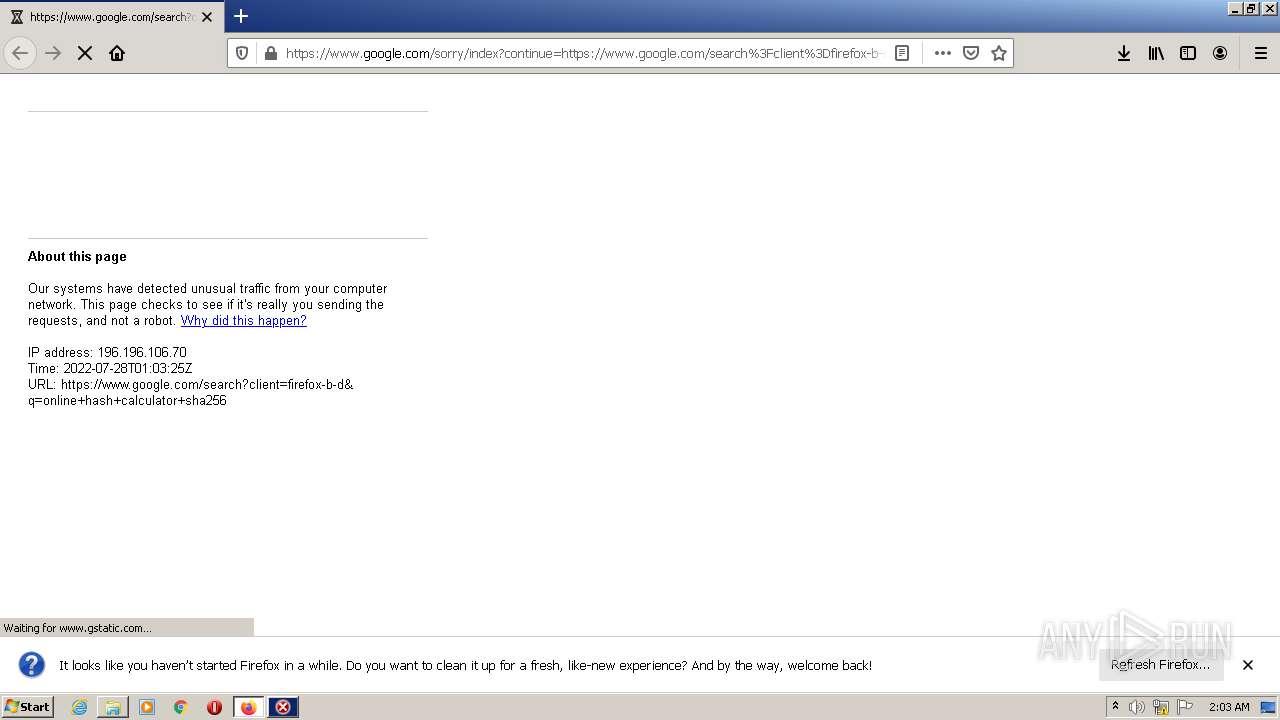The image size is (1280, 720).
Task: Switch to Firefox taskbar button
Action: 248,707
